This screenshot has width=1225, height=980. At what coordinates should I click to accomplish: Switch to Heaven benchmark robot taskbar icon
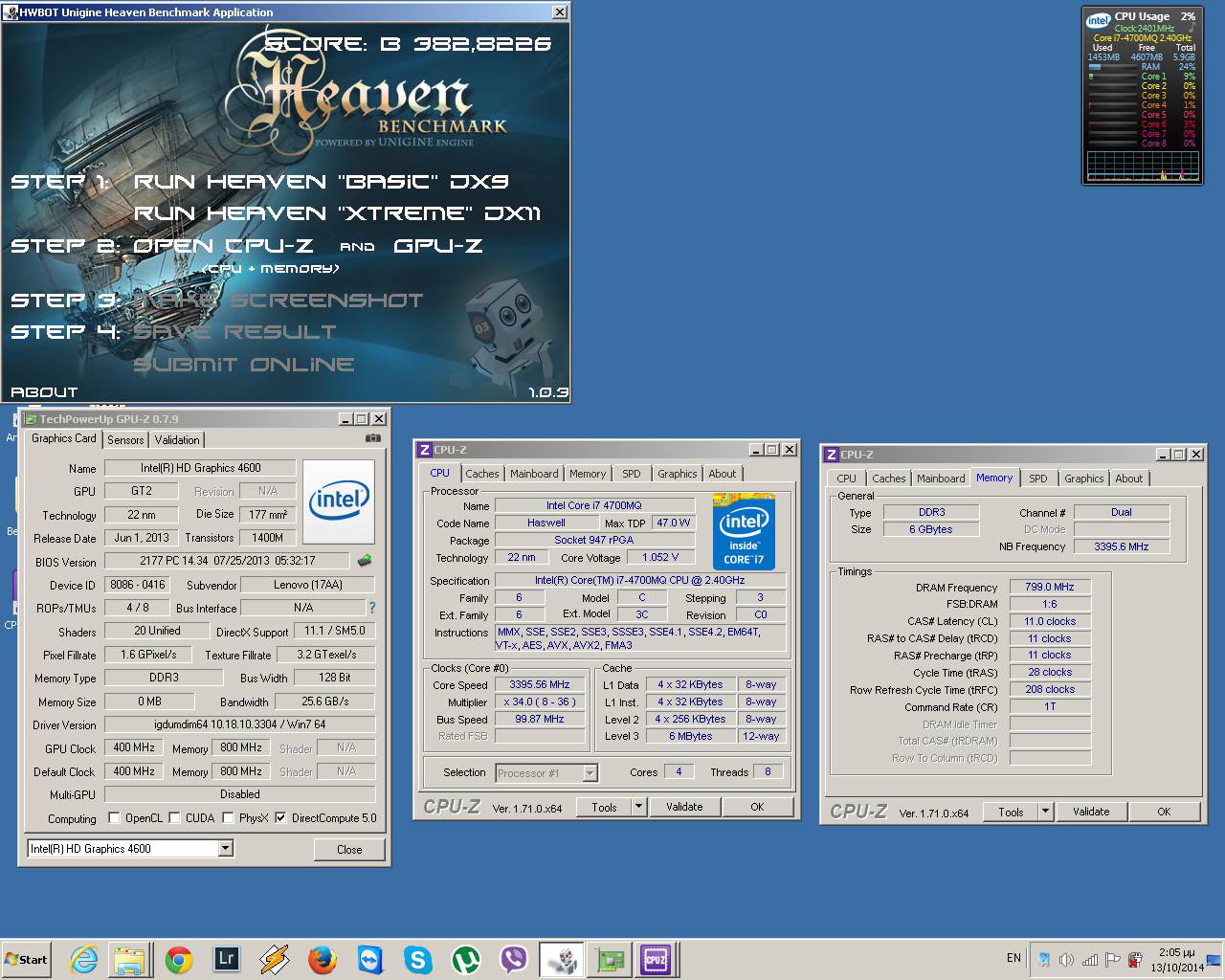(x=561, y=959)
